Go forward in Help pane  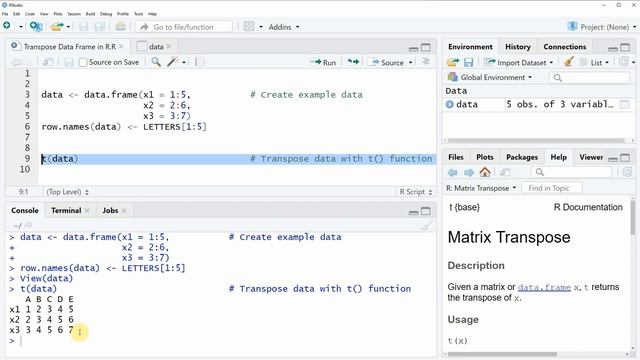(469, 173)
